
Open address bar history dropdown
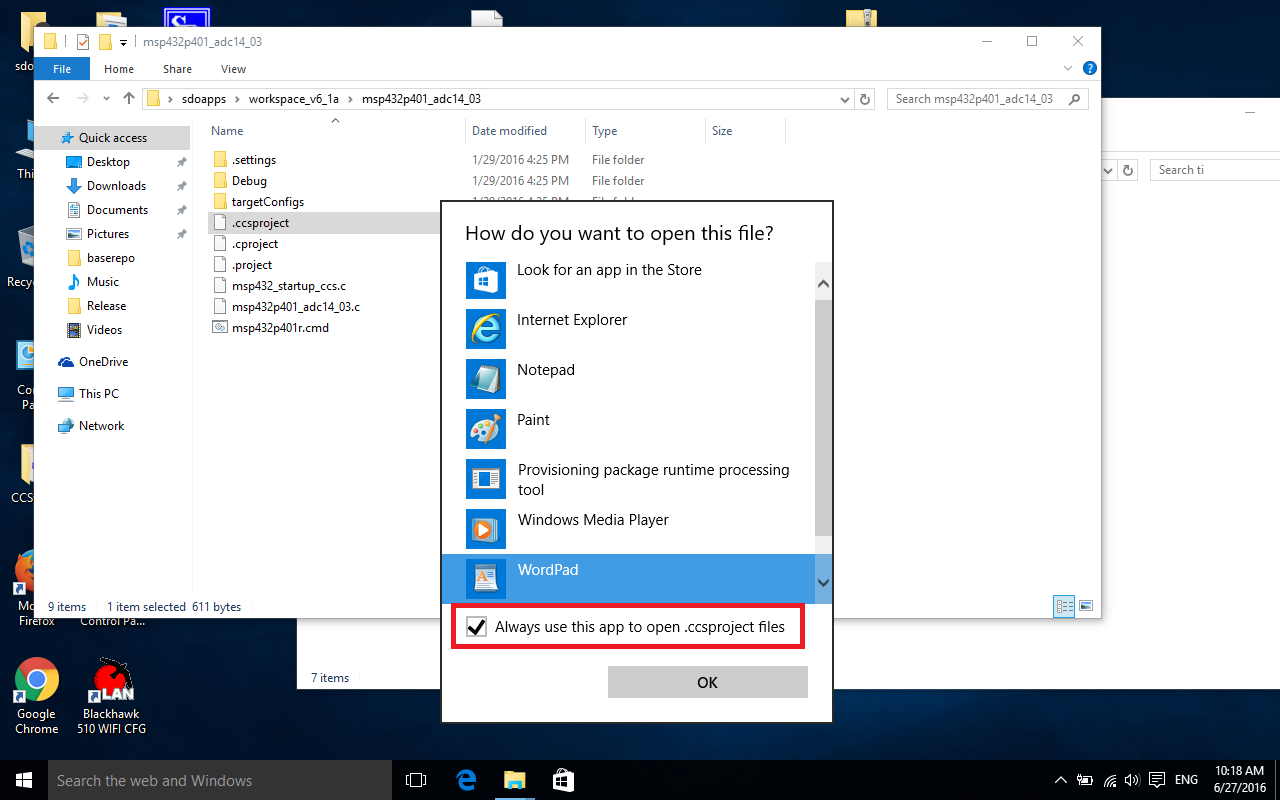tap(846, 99)
